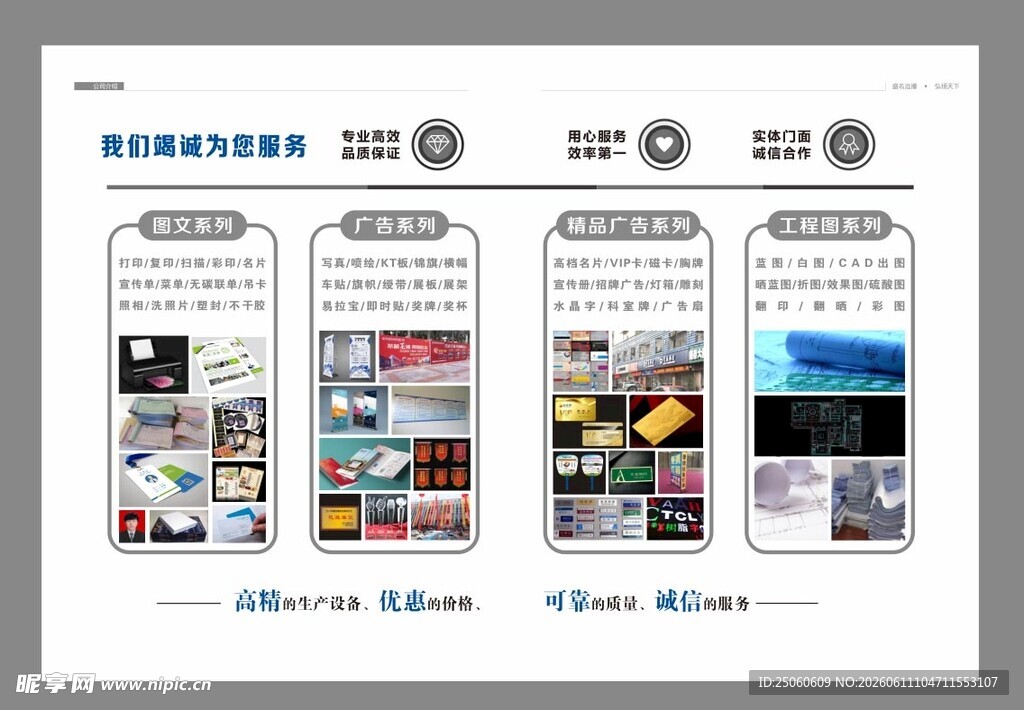Click the 宣传单/菜单/无碳联单/吊卡 line
1024x710 pixels.
coord(192,284)
